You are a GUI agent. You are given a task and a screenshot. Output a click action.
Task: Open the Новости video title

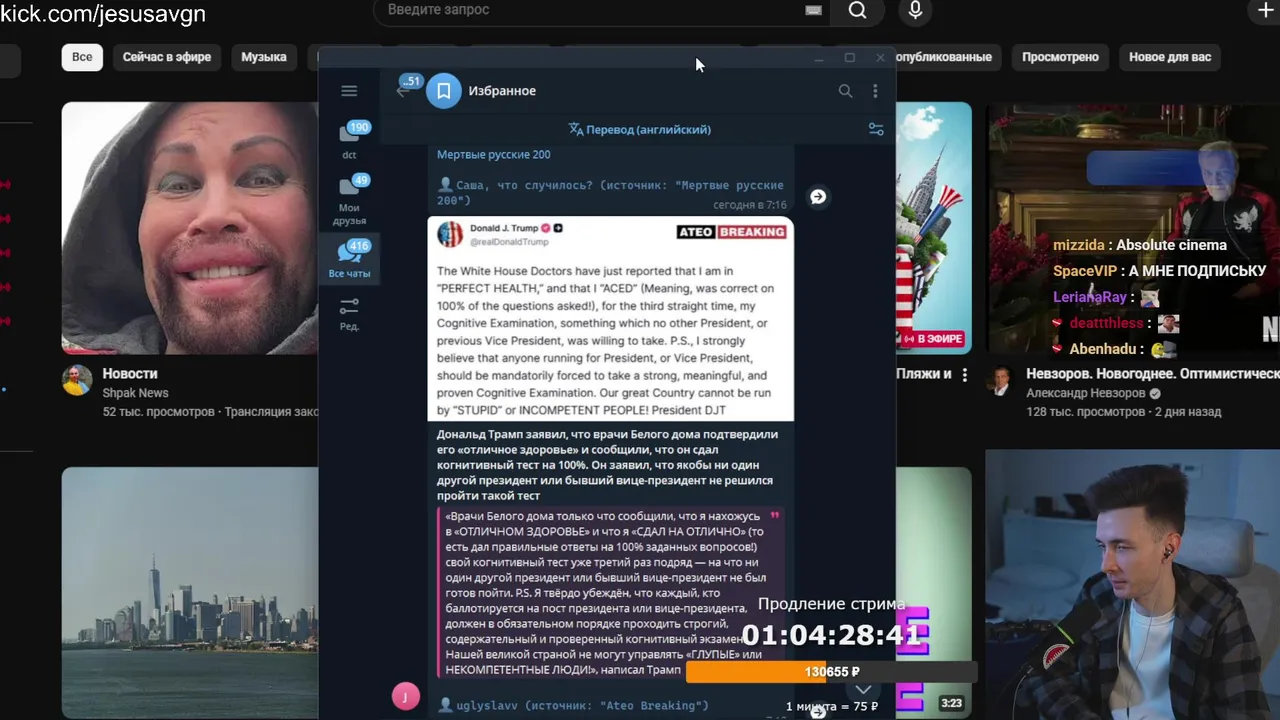130,373
